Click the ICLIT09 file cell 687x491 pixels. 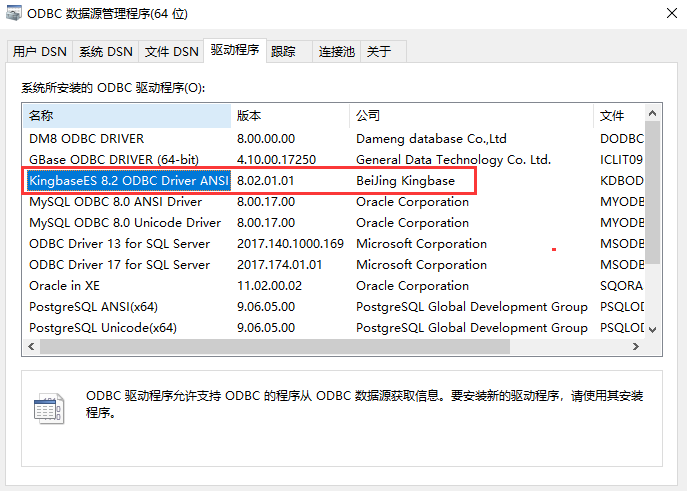621,160
